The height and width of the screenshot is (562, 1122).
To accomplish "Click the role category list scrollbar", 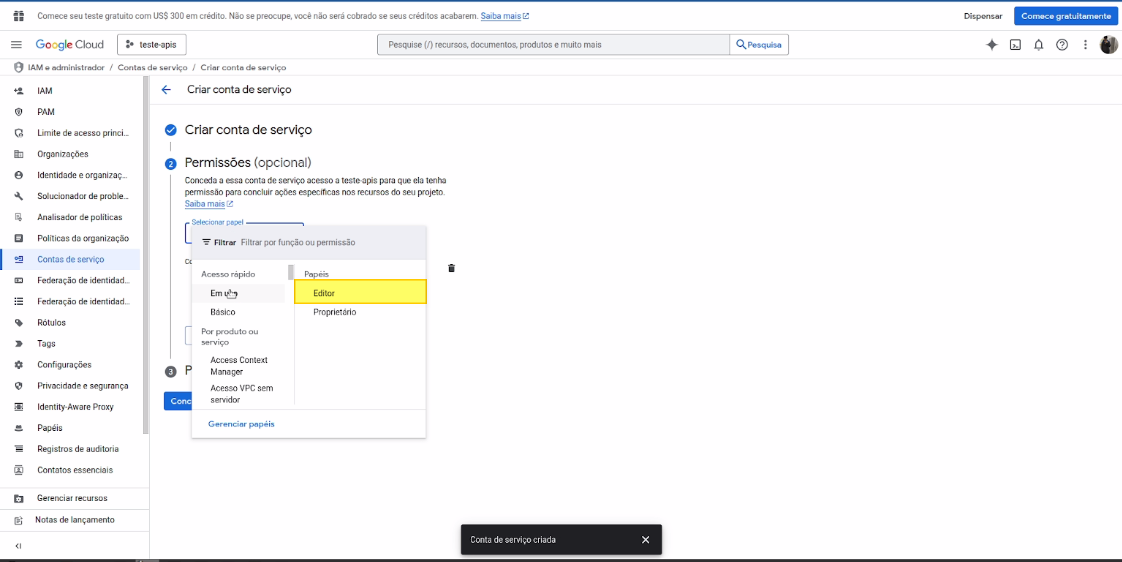I will click(291, 272).
